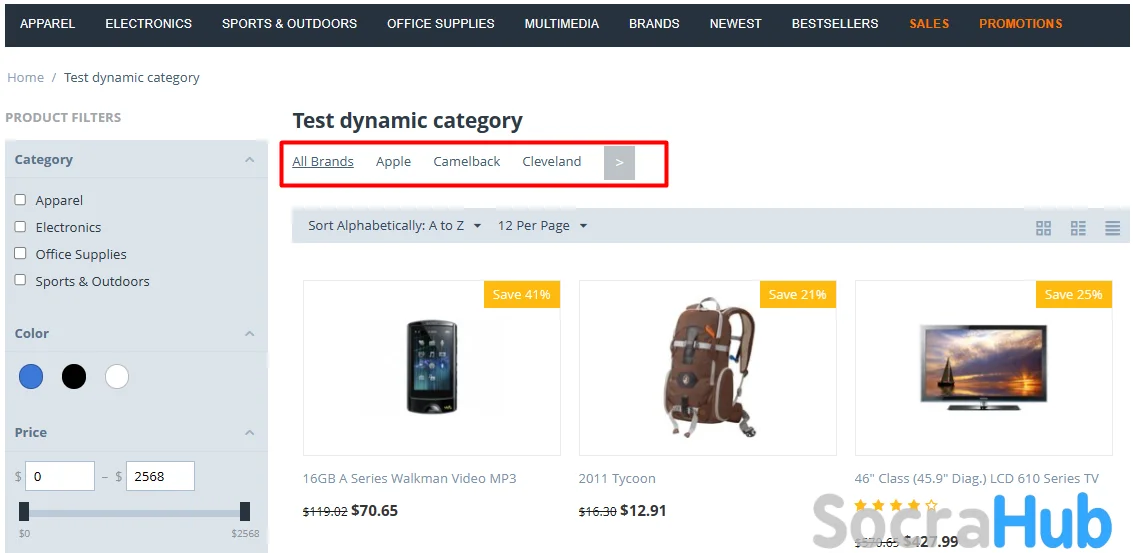Click the maximum price input field
Image resolution: width=1133 pixels, height=553 pixels.
coord(160,477)
